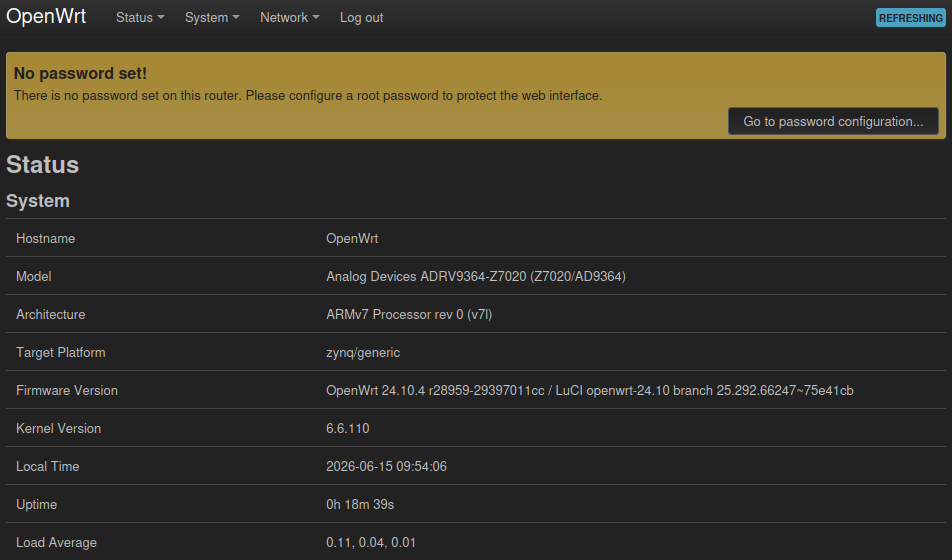Screen dimensions: 952x560
Task: Go to password configuration
Action: (833, 121)
